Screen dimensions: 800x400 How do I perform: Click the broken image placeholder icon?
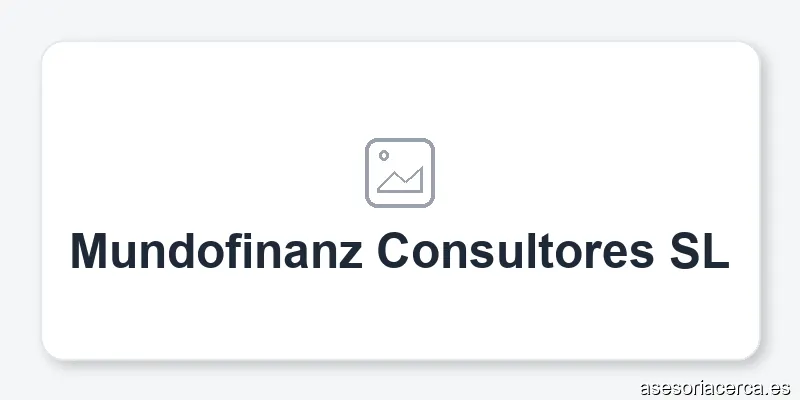[400, 173]
